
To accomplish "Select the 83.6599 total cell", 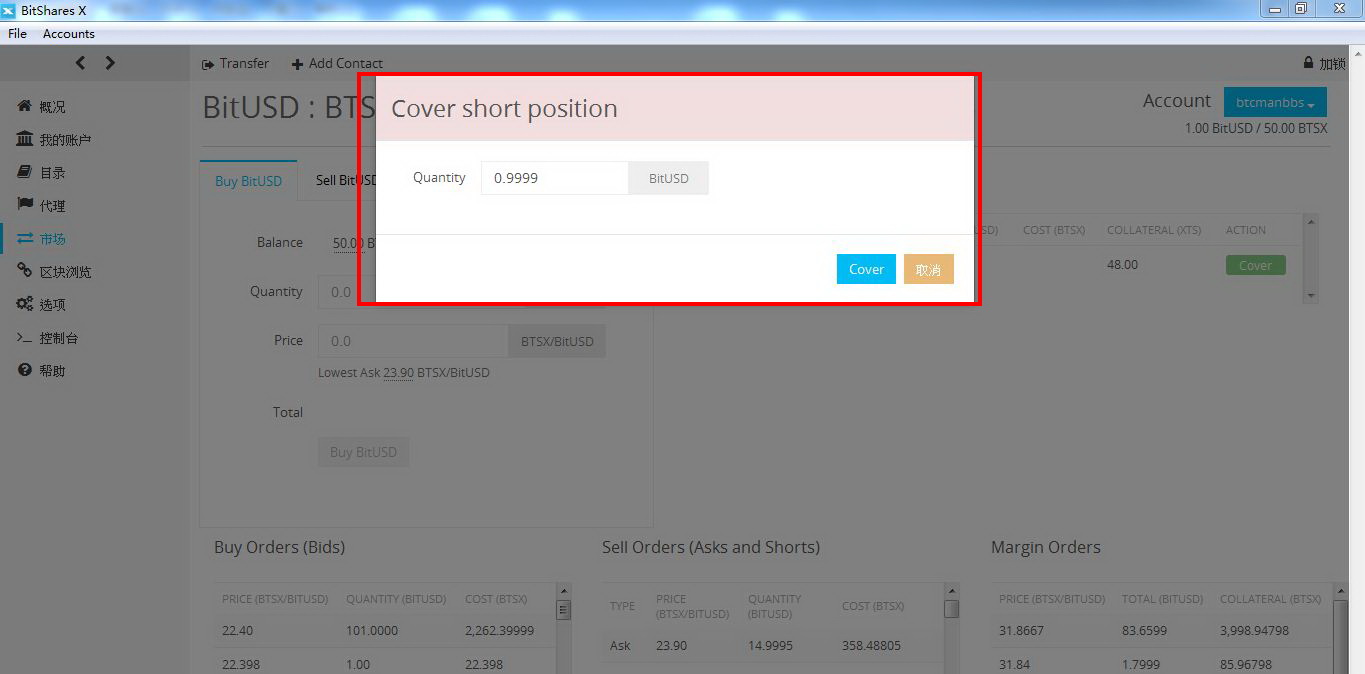I will [1144, 631].
